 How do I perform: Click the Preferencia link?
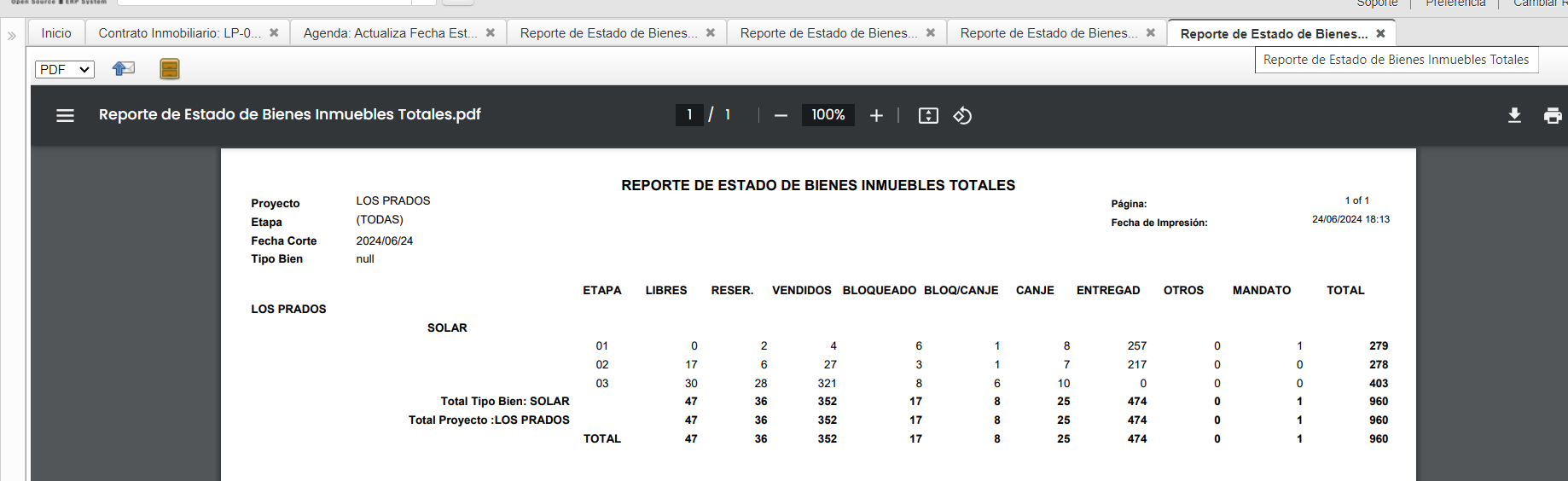[x=1455, y=3]
